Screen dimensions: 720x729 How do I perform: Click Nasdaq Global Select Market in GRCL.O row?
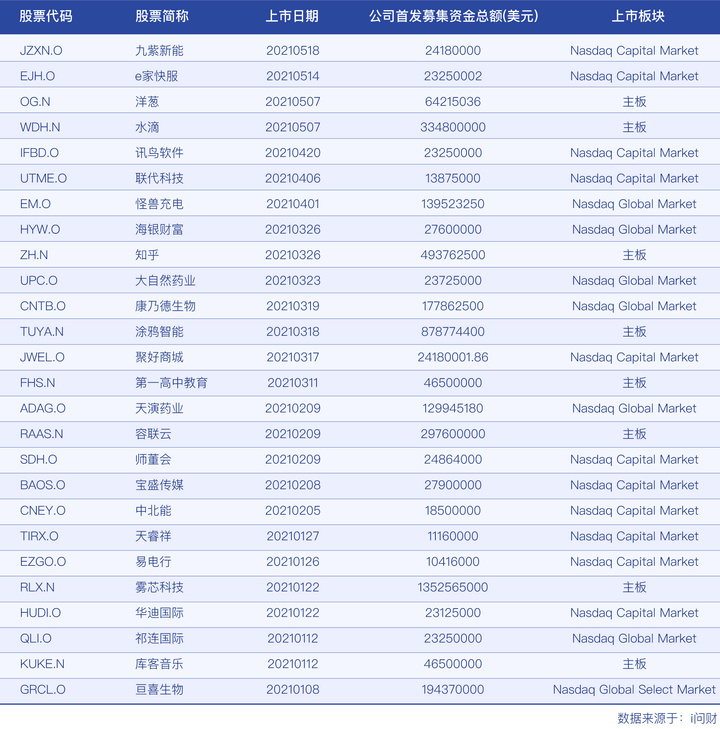tap(634, 690)
